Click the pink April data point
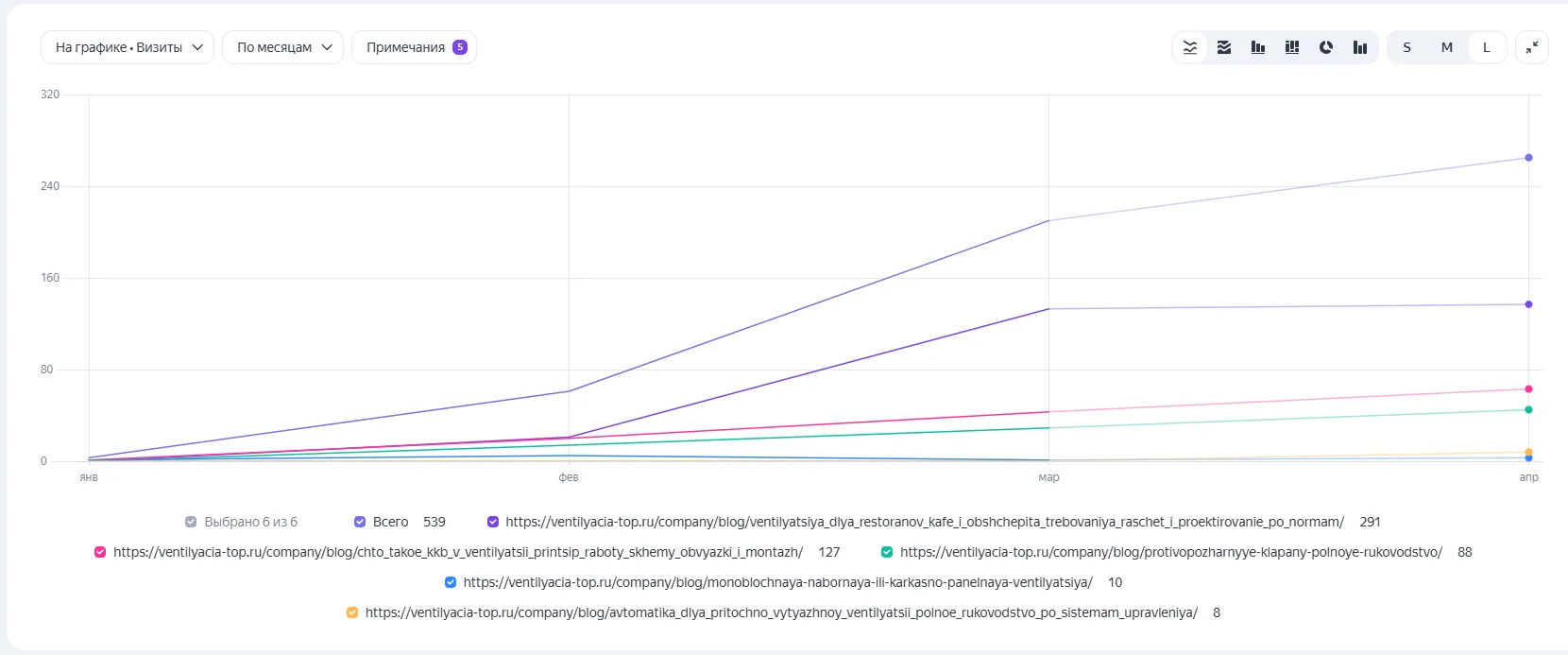This screenshot has width=1568, height=655. [x=1528, y=389]
